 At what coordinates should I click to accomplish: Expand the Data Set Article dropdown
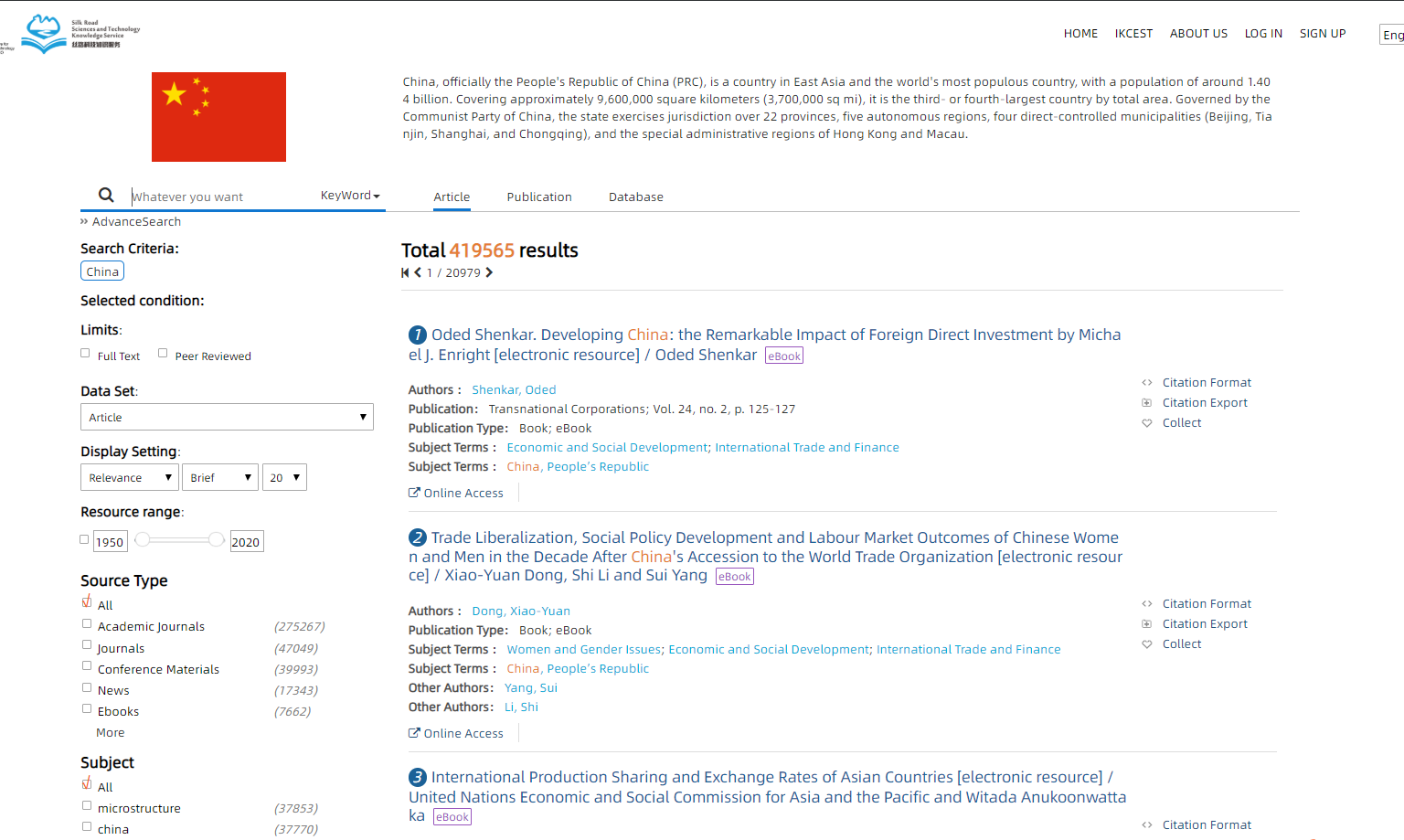coord(227,418)
